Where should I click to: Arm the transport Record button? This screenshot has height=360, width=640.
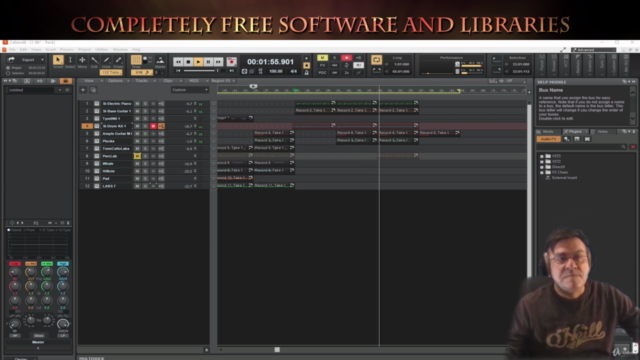pos(231,62)
